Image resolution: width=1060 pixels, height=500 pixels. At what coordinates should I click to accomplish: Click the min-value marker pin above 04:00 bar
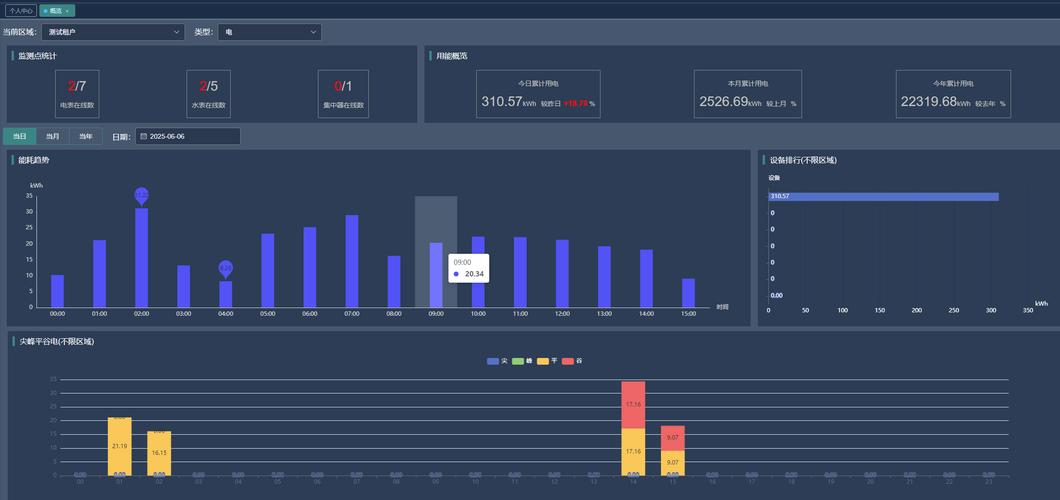click(x=226, y=269)
